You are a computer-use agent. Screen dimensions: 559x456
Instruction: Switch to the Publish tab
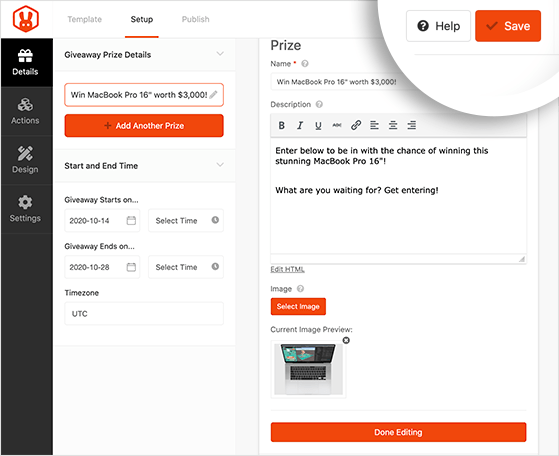pyautogui.click(x=195, y=19)
